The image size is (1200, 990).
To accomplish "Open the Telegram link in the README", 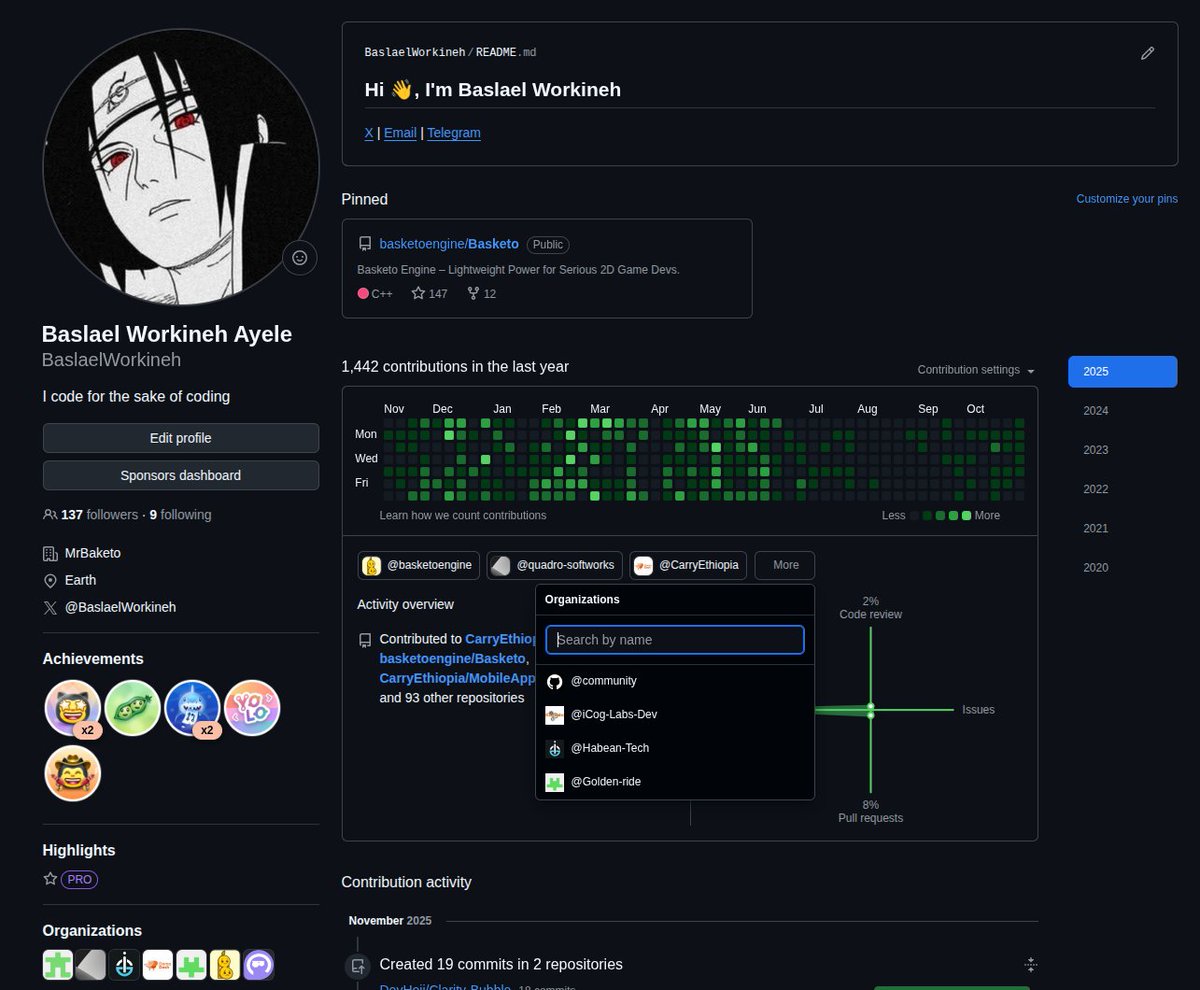I will tap(453, 132).
